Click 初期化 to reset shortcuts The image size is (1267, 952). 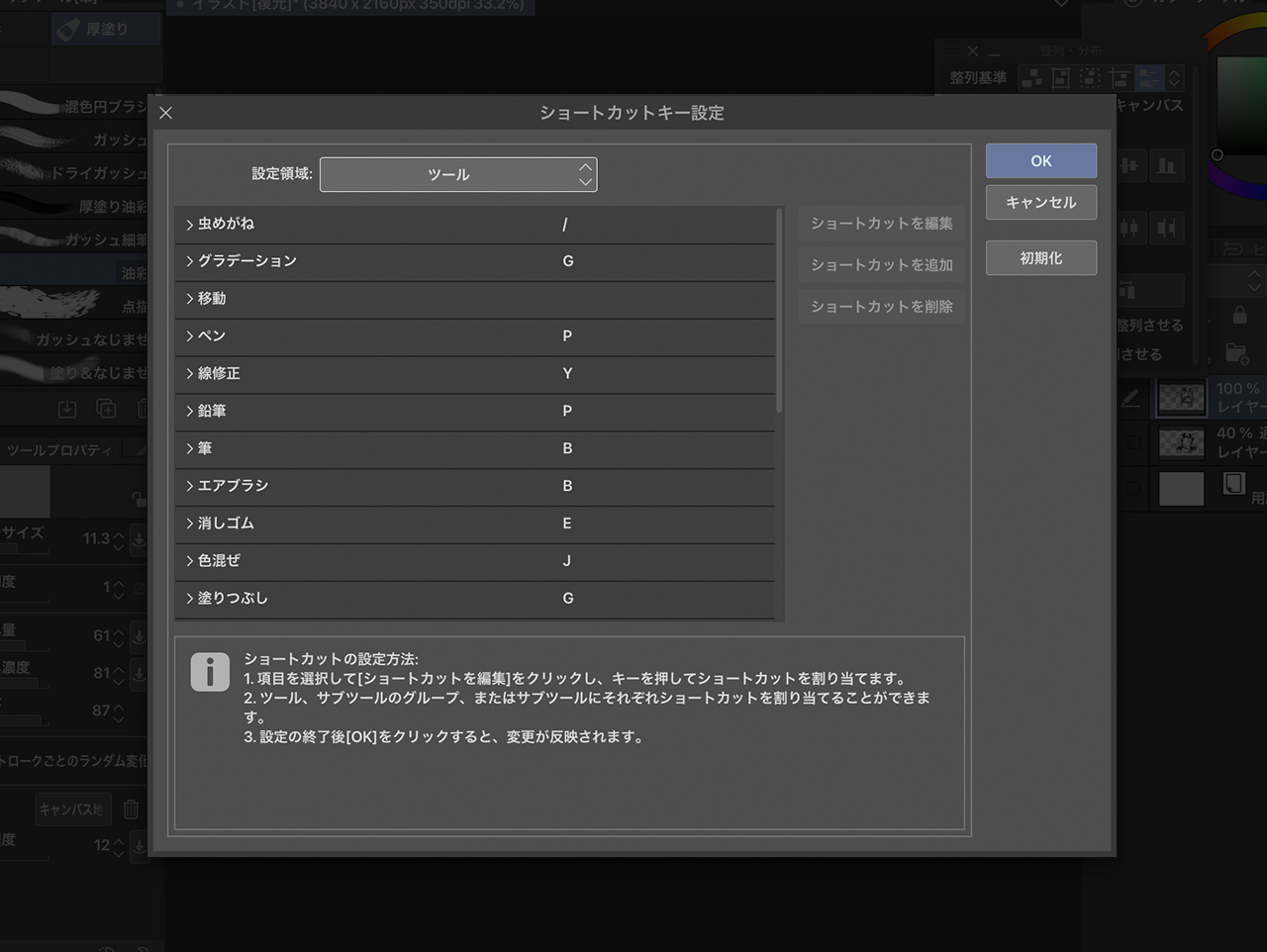click(1040, 257)
